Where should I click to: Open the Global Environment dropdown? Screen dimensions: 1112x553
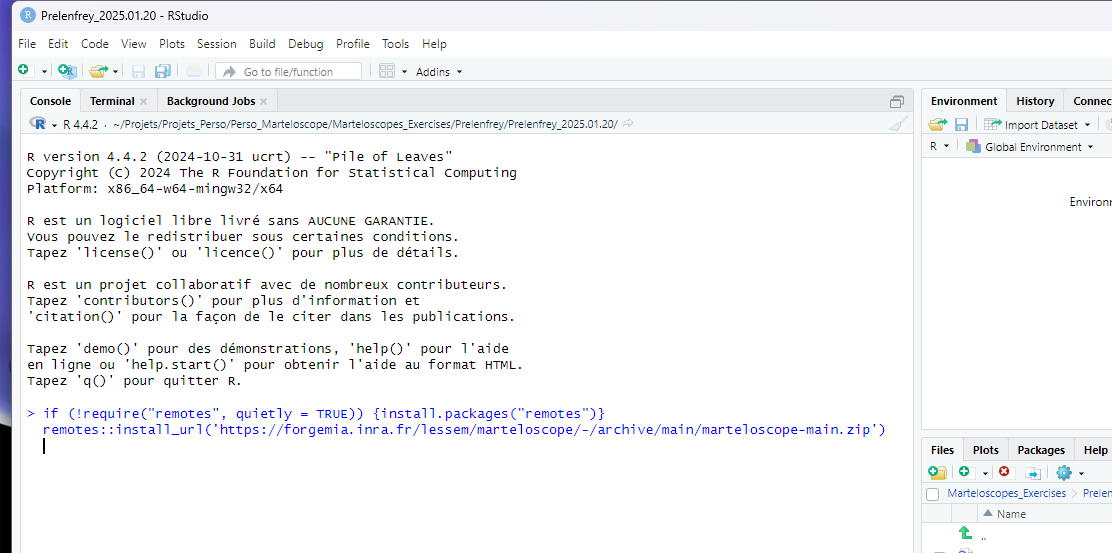tap(1029, 147)
